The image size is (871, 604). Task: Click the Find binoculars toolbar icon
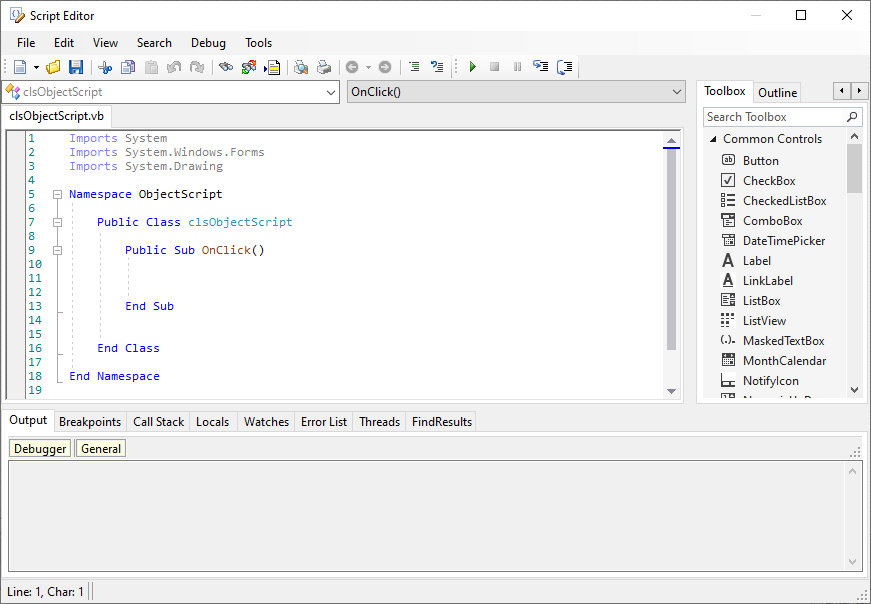pos(226,67)
